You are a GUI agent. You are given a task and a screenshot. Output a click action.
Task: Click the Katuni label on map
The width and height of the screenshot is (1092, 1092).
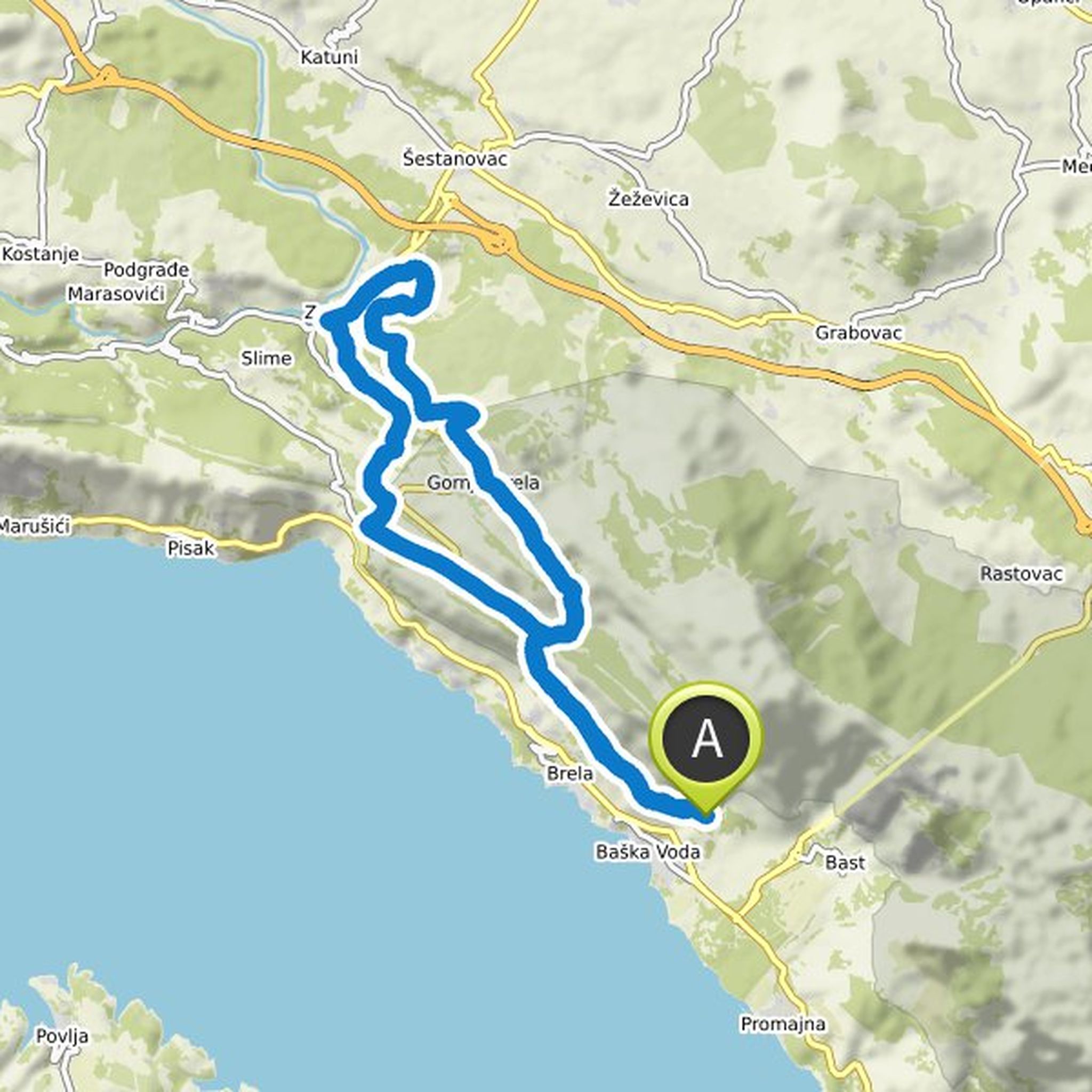point(329,57)
